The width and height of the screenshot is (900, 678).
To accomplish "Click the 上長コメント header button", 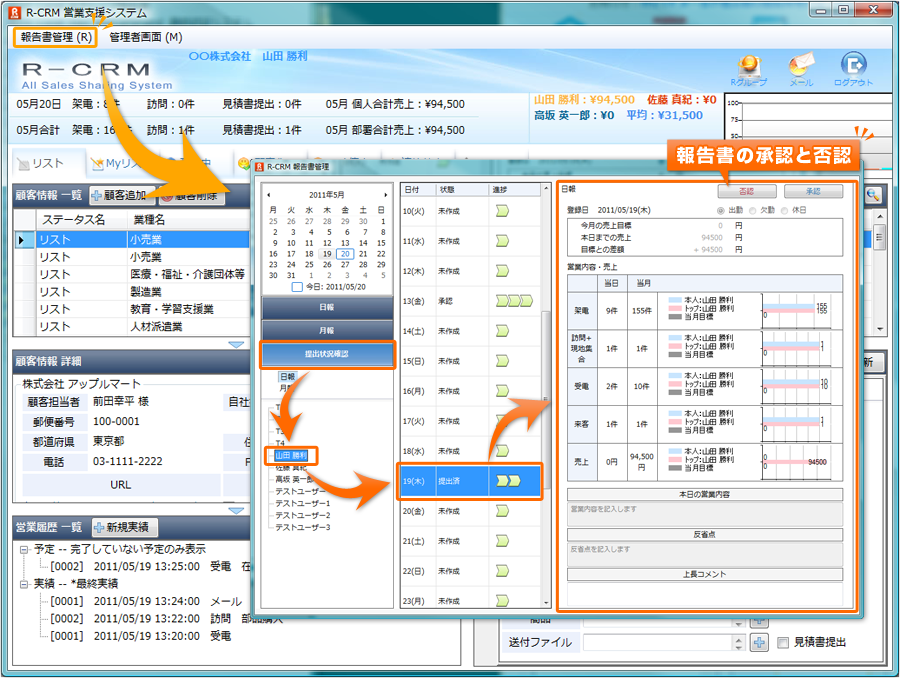I will pyautogui.click(x=705, y=574).
